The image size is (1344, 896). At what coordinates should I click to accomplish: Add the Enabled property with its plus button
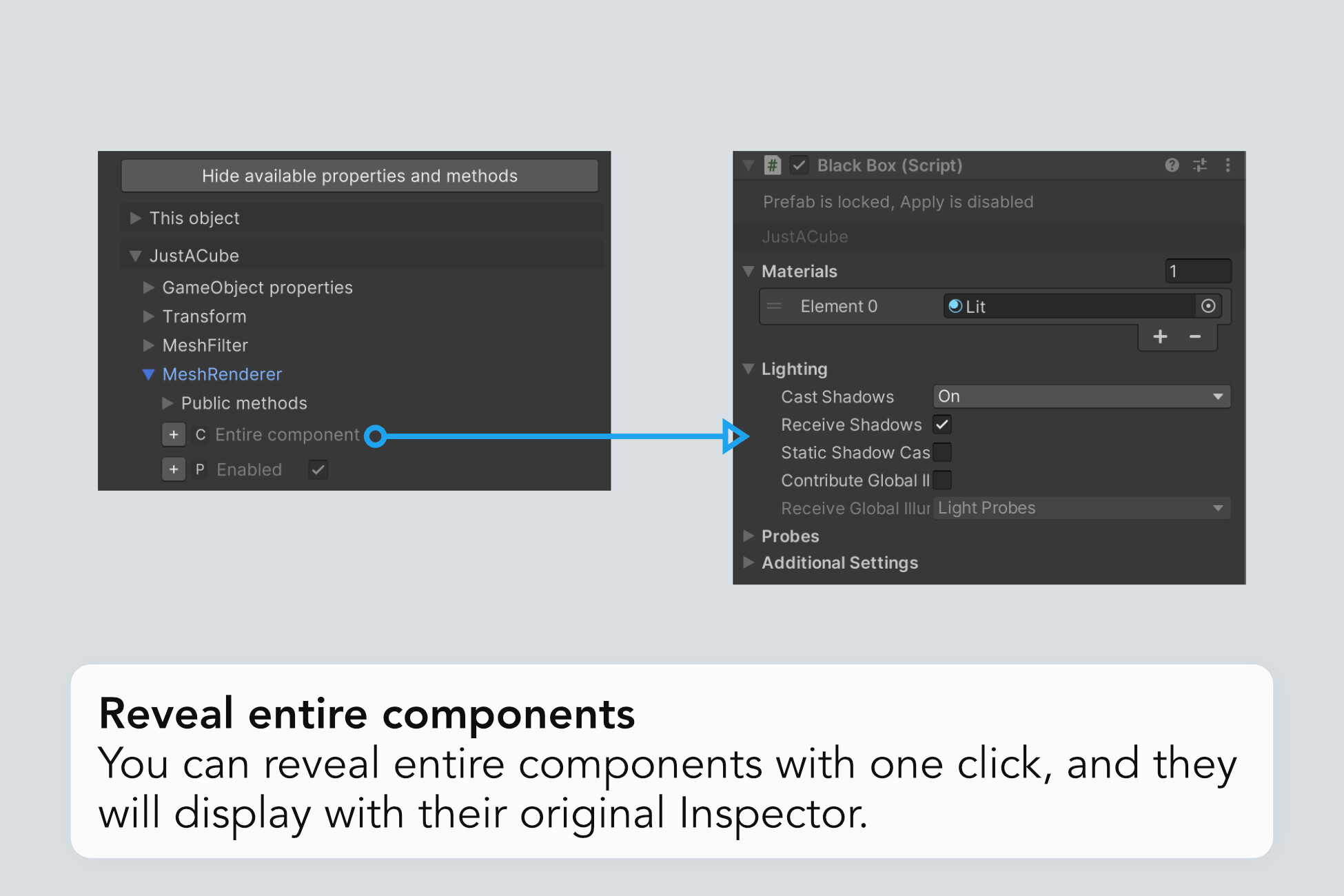174,469
